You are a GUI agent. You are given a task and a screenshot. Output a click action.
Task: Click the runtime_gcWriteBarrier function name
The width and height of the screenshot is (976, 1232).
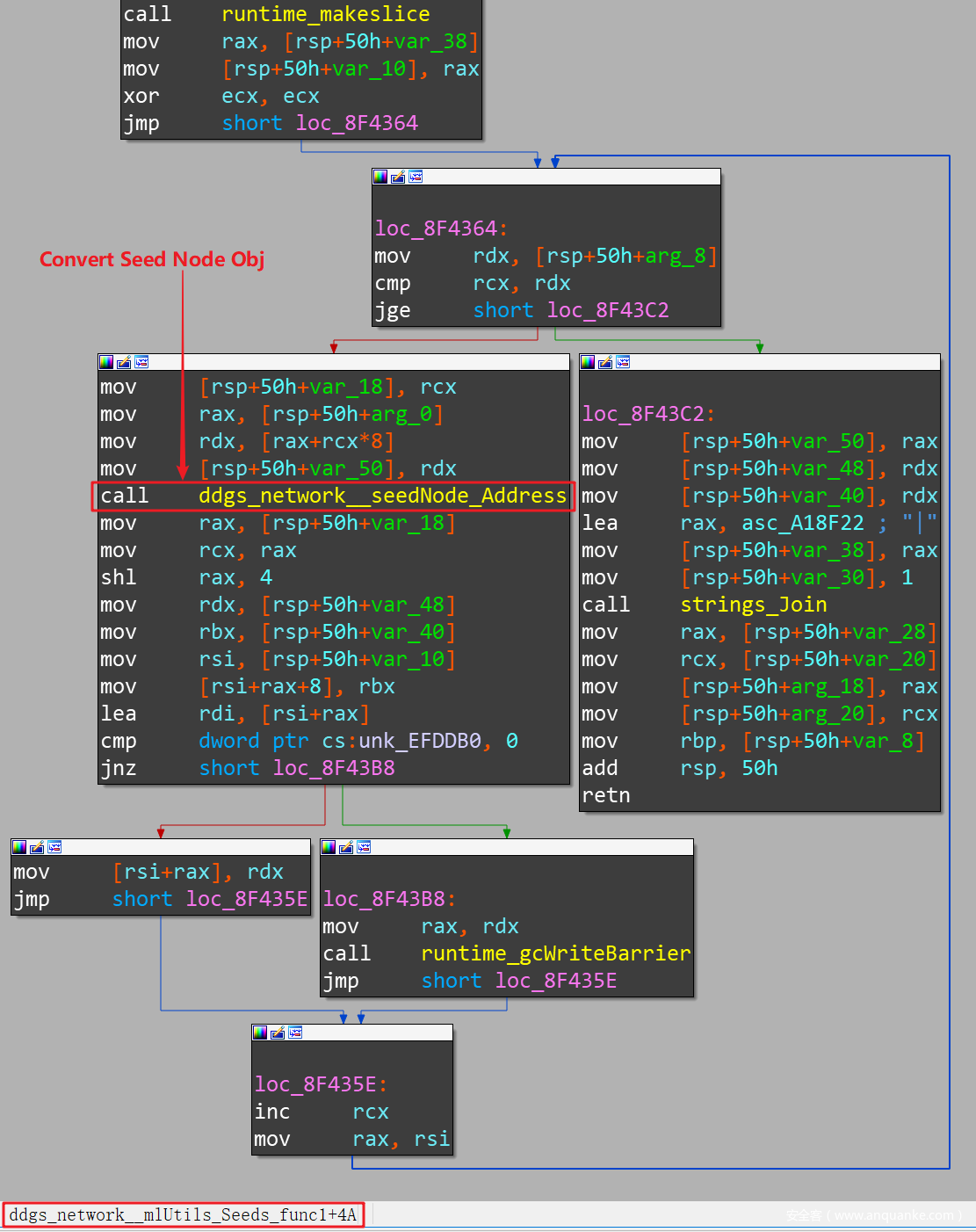tap(555, 953)
